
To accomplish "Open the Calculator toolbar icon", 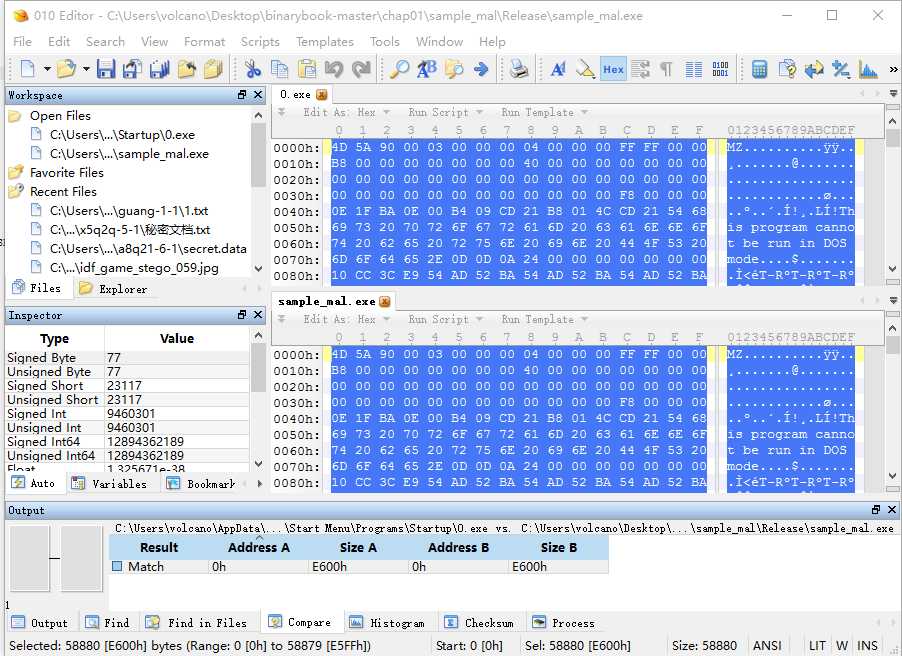I will (759, 70).
